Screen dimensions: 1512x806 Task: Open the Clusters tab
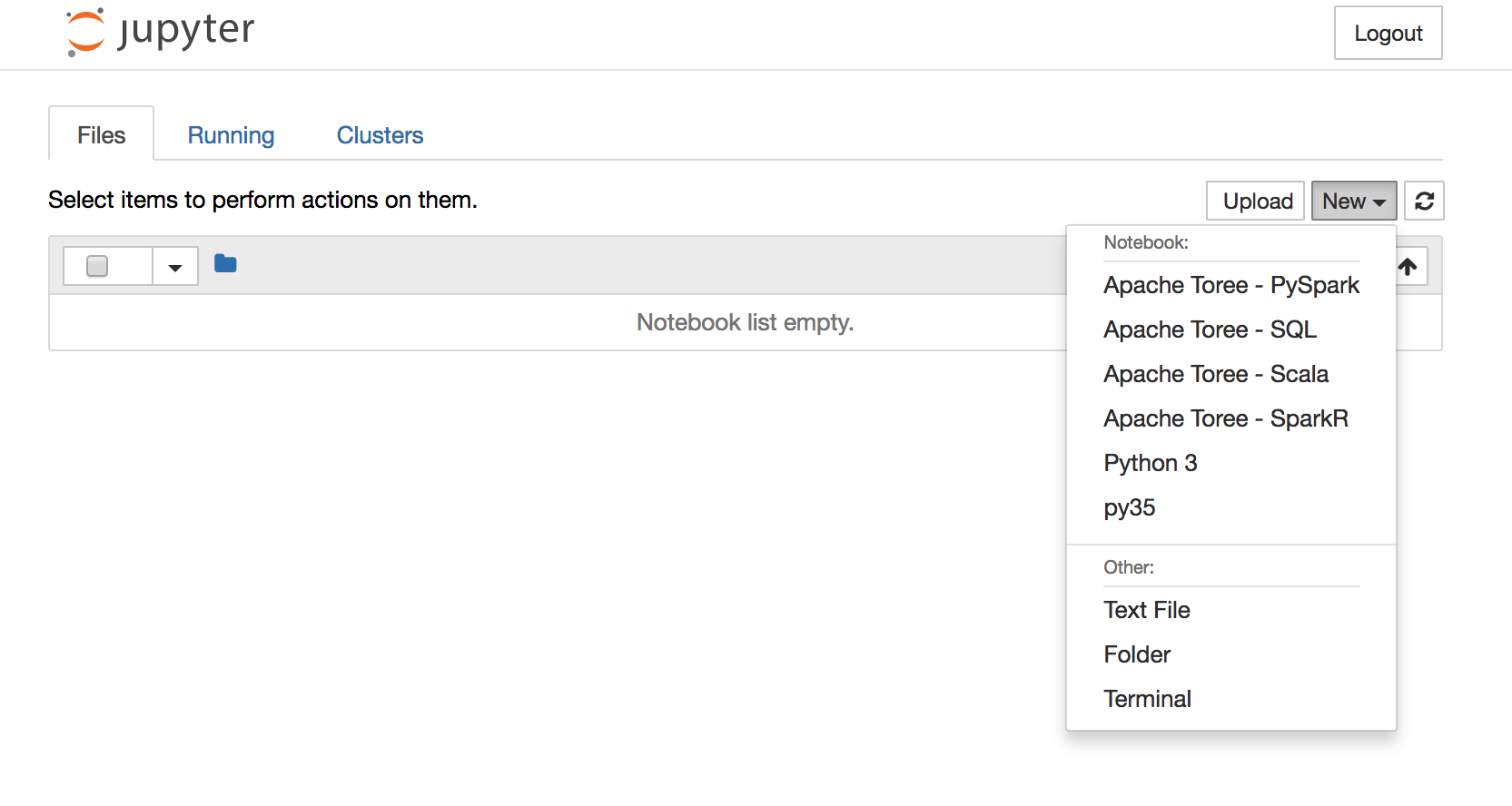pos(380,134)
